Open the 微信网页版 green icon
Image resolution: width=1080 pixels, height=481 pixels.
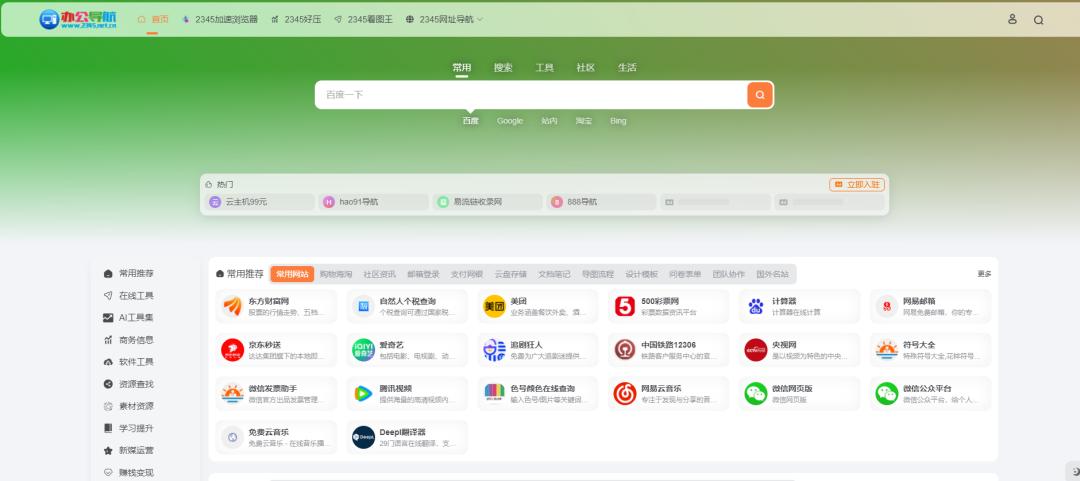coord(756,394)
